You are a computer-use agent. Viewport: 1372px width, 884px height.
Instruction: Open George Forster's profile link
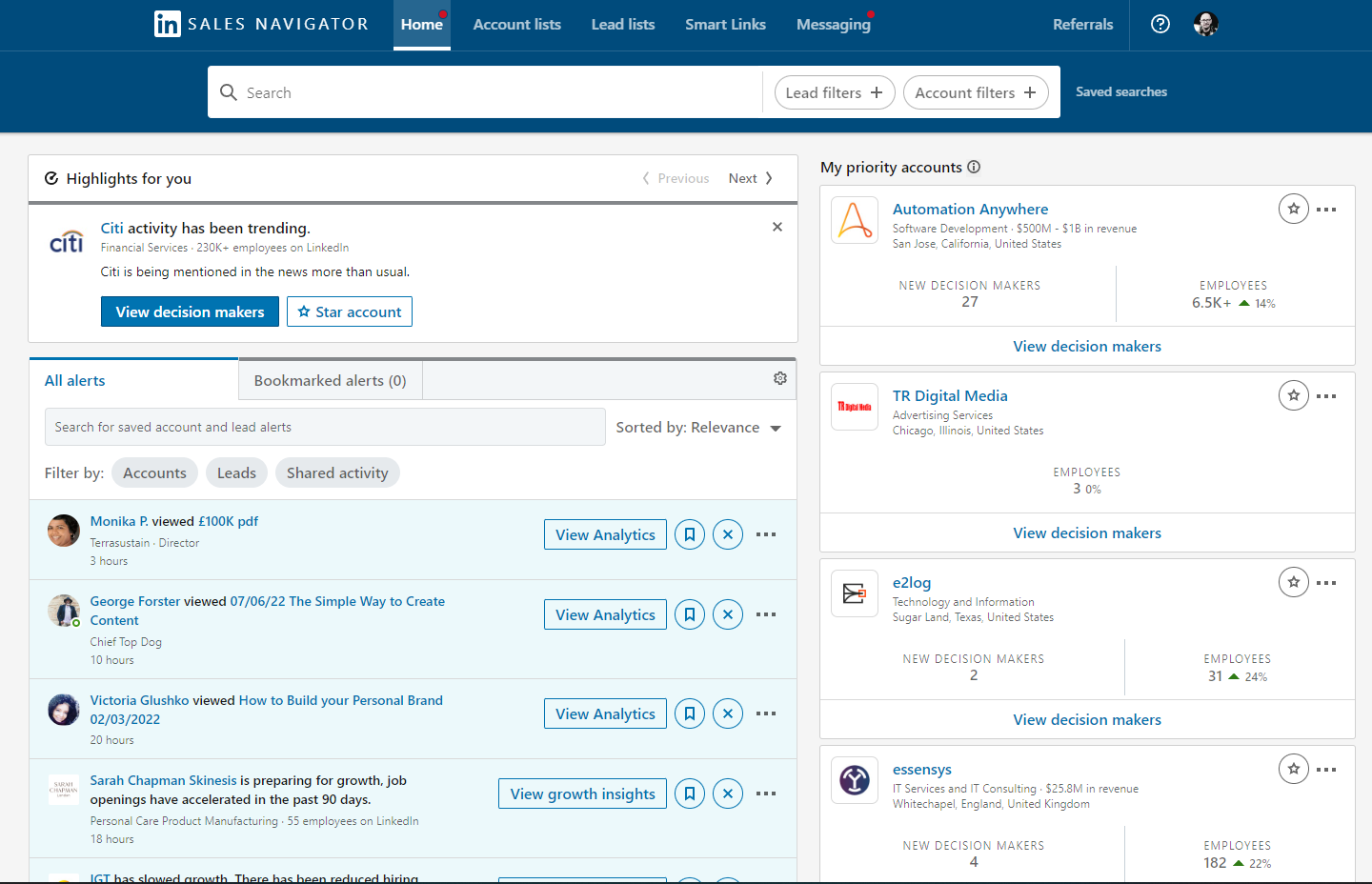pos(135,601)
